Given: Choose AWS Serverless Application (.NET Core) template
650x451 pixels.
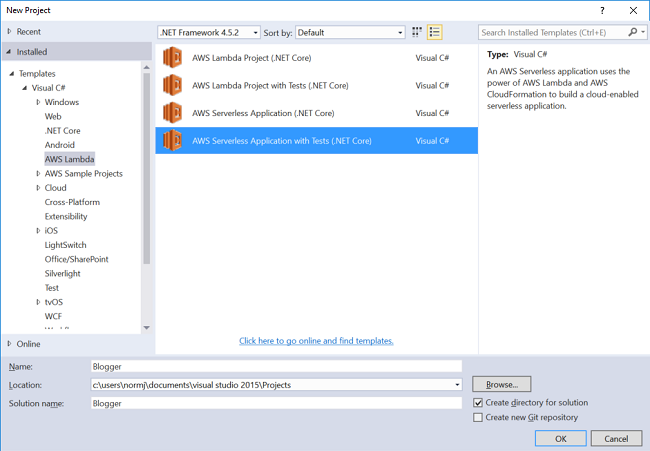Looking at the screenshot, I should [x=317, y=113].
